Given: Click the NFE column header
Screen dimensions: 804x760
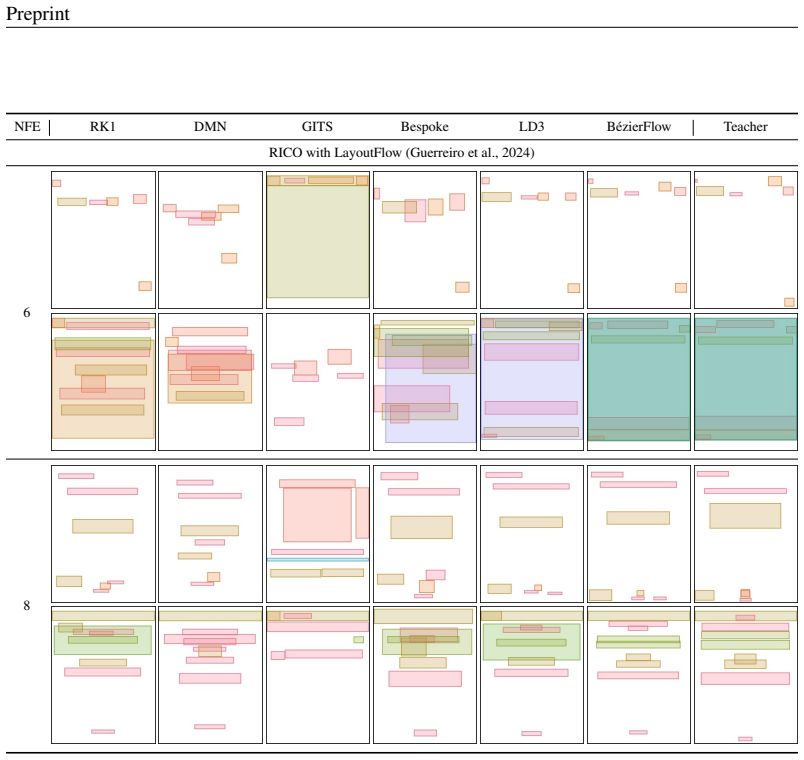Looking at the screenshot, I should [x=27, y=127].
